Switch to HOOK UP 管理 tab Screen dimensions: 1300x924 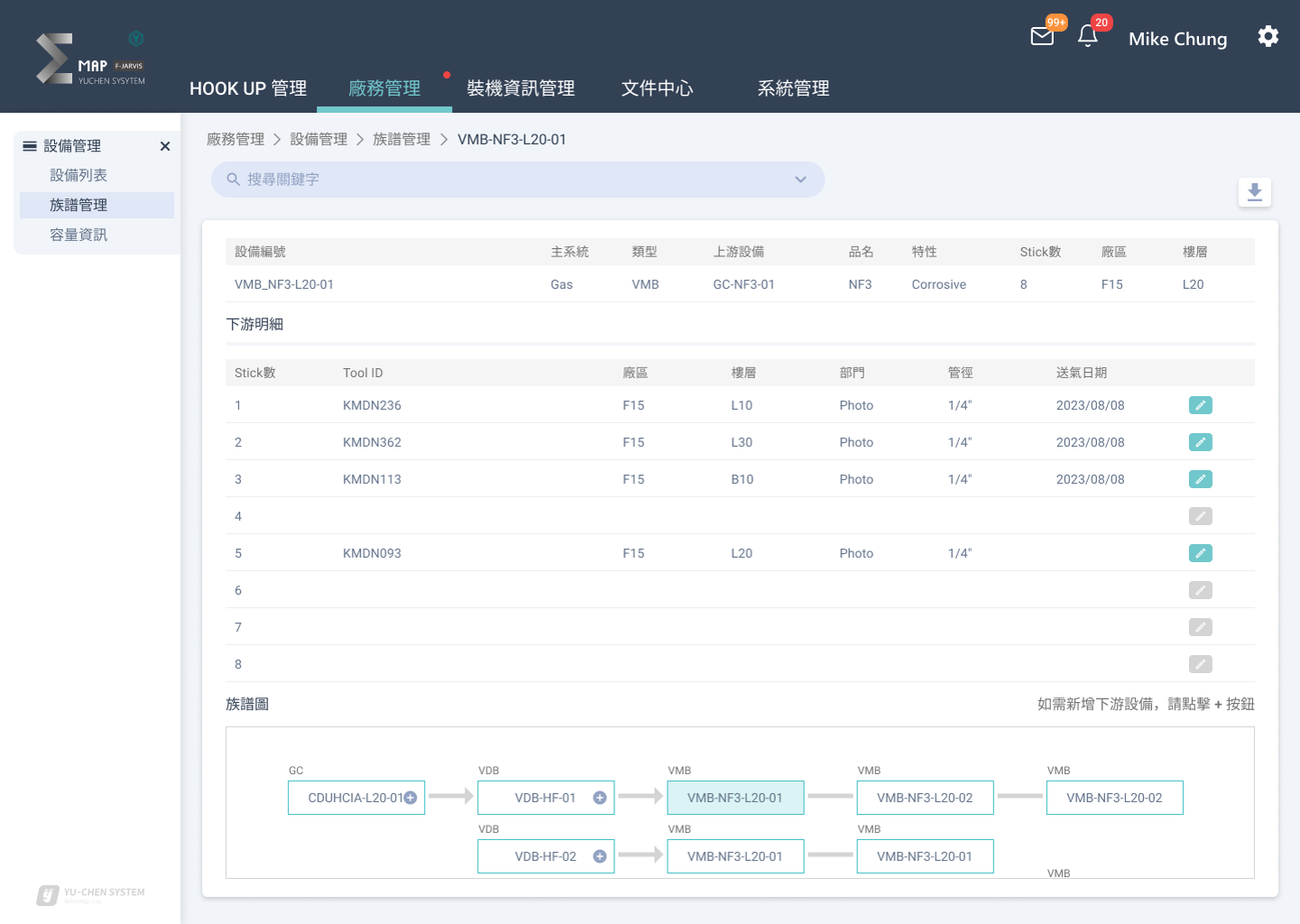pos(248,88)
